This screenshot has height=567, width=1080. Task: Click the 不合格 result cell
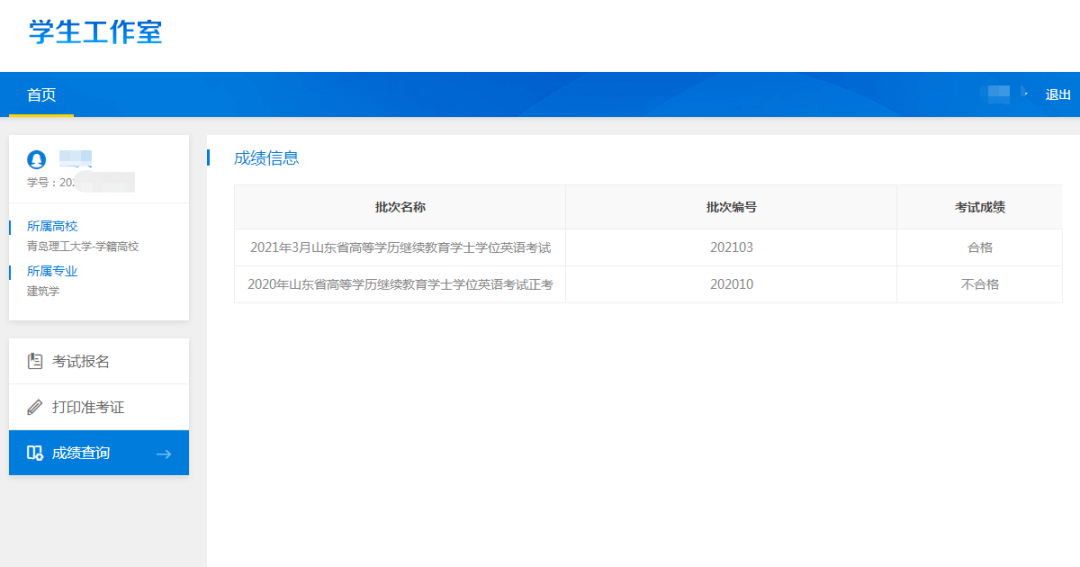point(979,285)
